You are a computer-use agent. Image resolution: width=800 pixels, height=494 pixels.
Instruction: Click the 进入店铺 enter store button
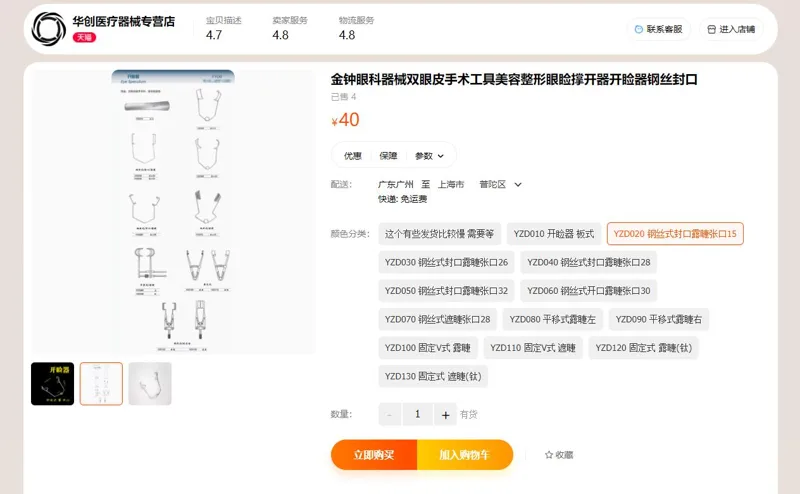coord(731,29)
